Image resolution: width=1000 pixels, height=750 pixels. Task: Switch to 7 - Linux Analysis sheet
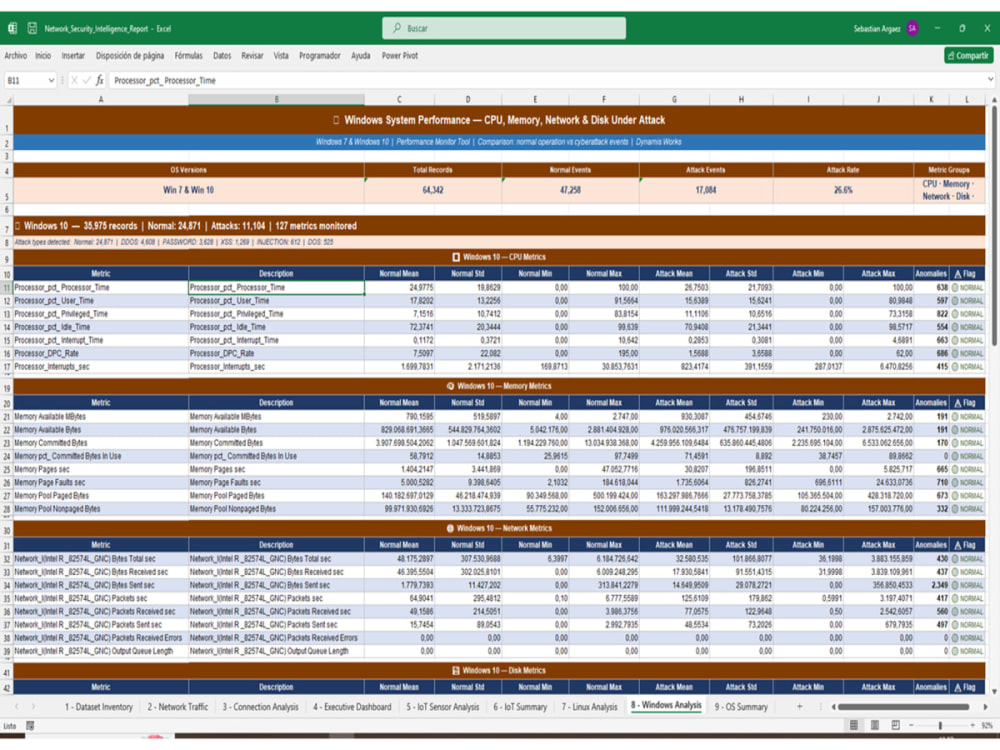[589, 707]
